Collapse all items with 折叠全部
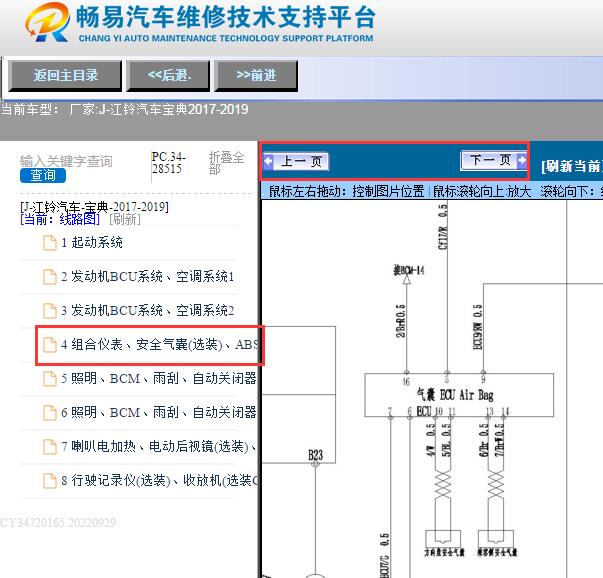The width and height of the screenshot is (603, 578). point(226,163)
